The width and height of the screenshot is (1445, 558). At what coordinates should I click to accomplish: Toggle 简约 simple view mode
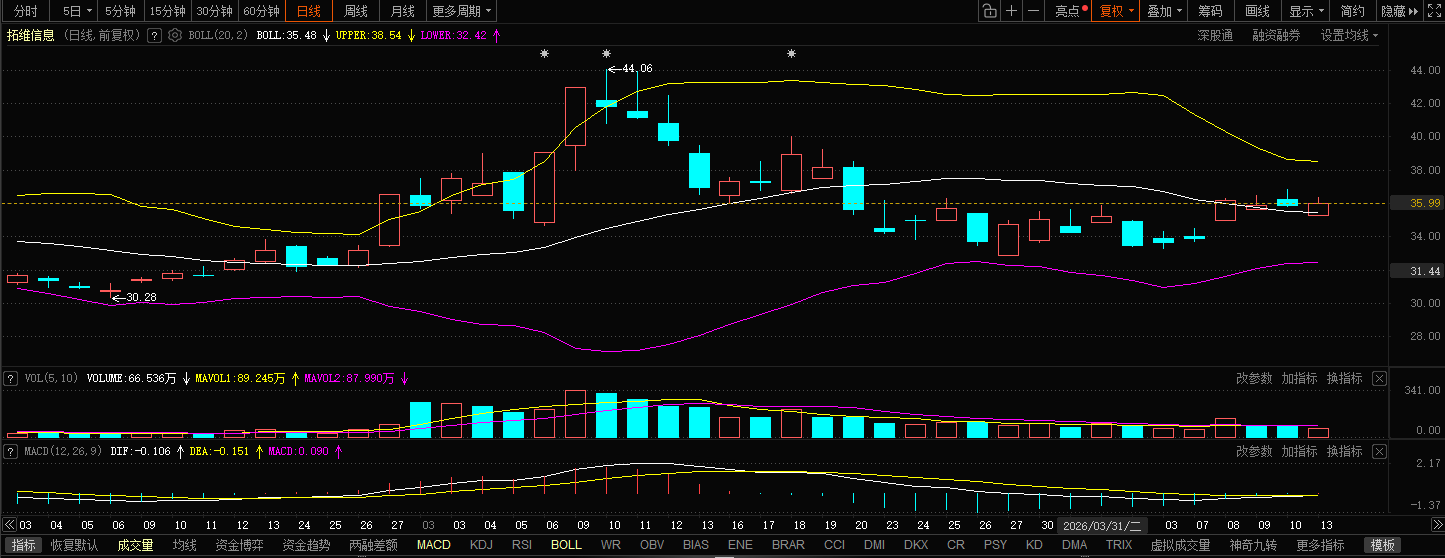[1352, 11]
